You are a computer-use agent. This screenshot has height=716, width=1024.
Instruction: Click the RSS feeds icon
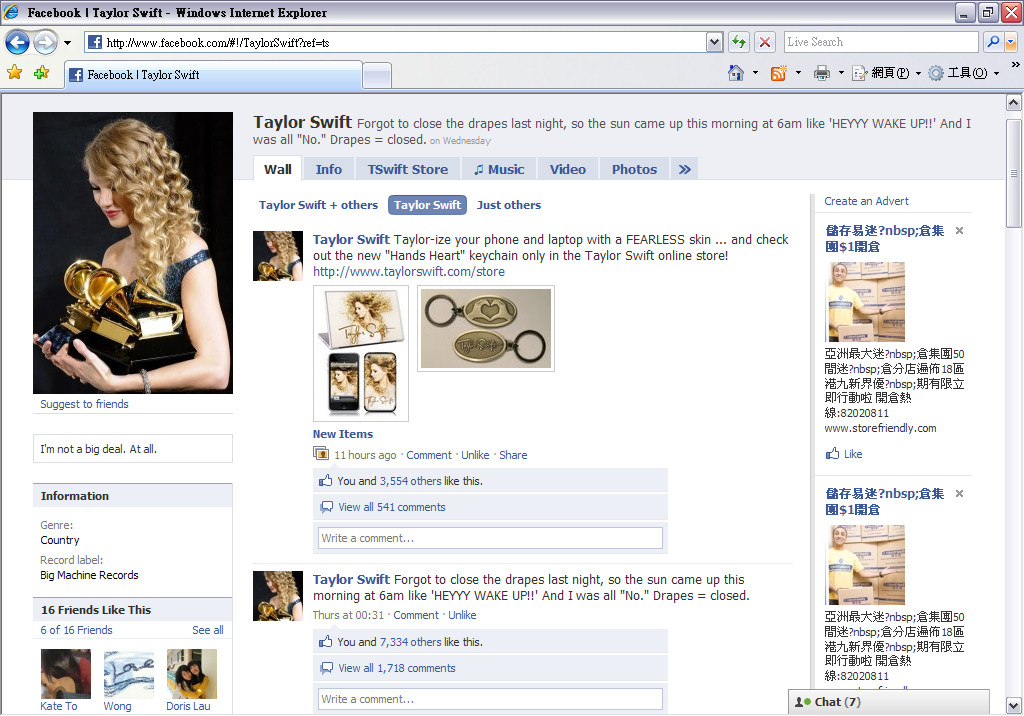pos(778,73)
